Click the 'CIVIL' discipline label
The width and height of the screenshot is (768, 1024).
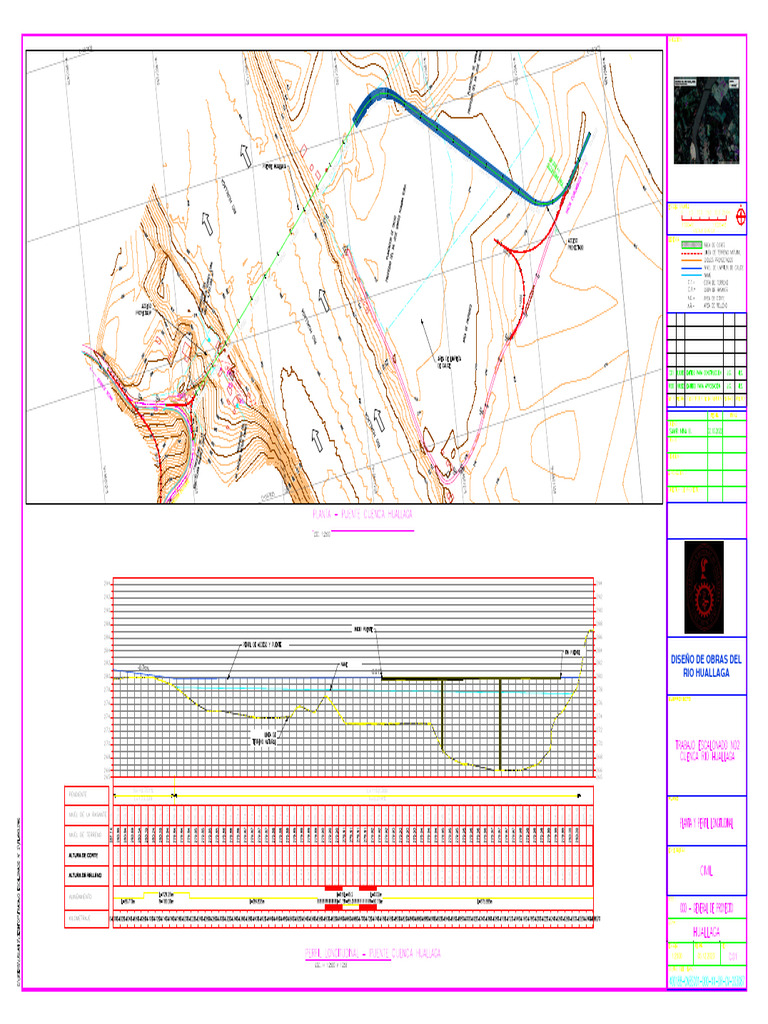point(706,870)
